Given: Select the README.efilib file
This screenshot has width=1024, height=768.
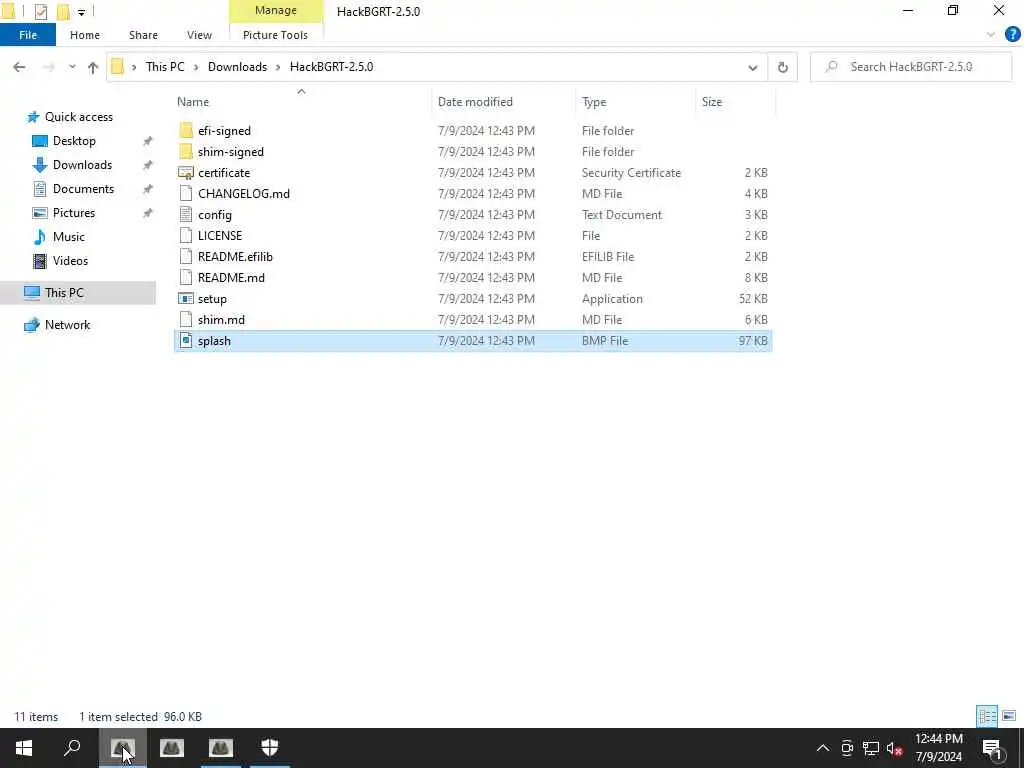Looking at the screenshot, I should coord(235,257).
